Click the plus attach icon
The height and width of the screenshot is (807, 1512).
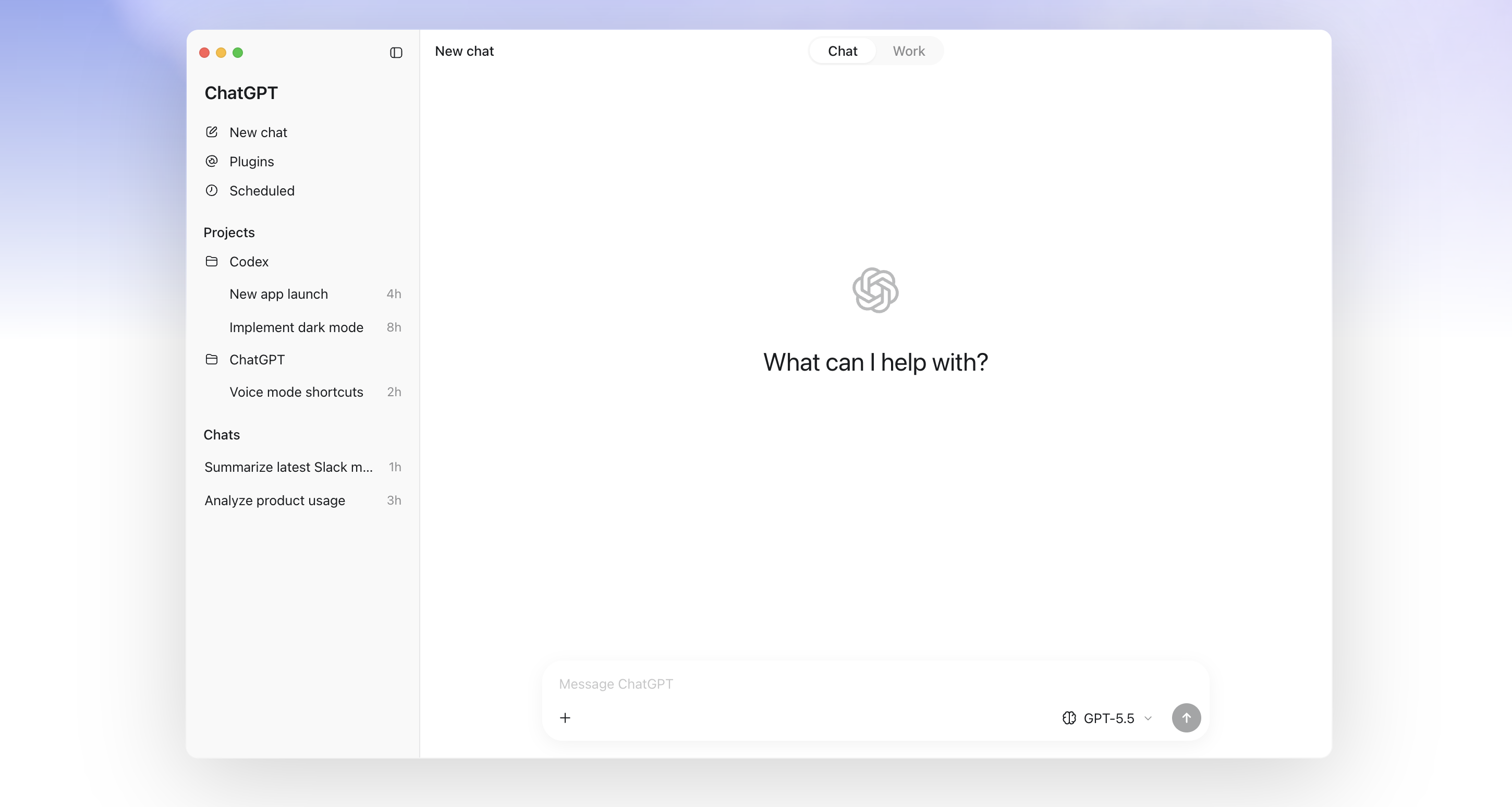coord(565,718)
